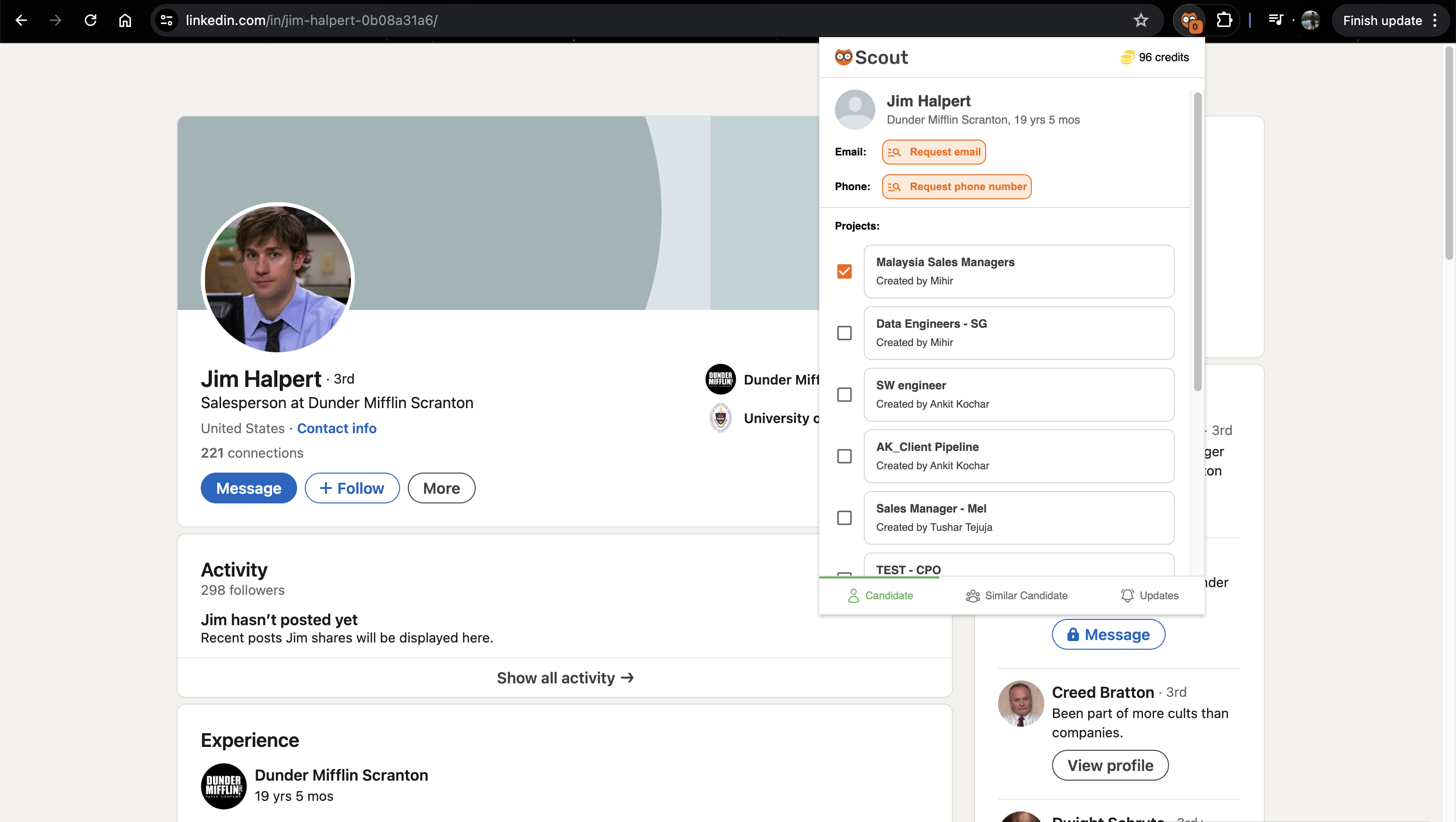Switch to the Similar Candidate tab

coord(1016,595)
